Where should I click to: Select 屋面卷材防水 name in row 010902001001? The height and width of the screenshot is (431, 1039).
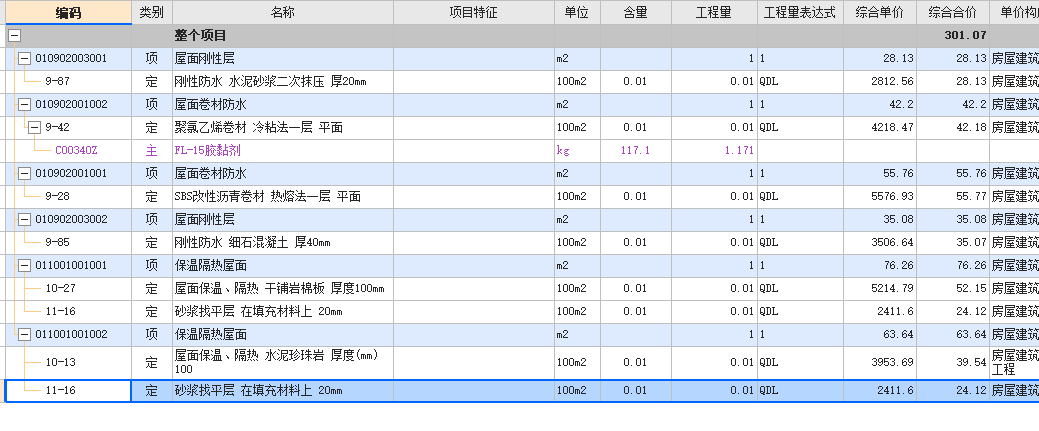pos(283,173)
